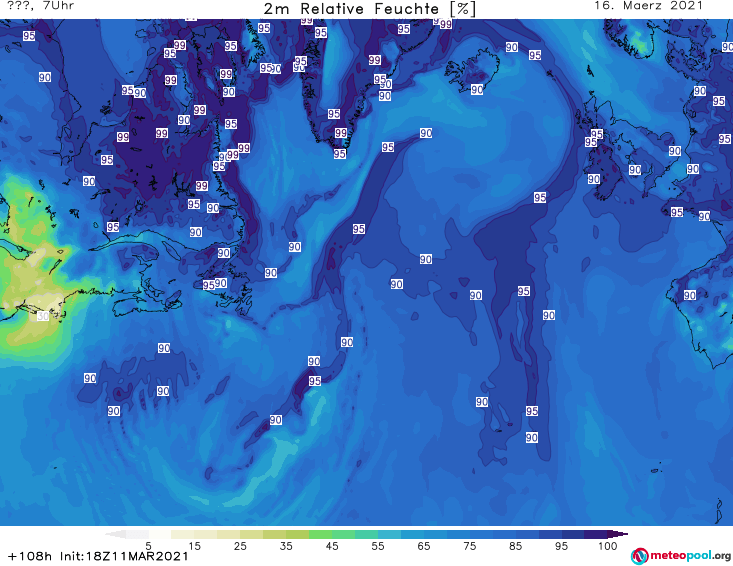Click the "30" contour label on the map
Screen dimensions: 733x566
click(x=43, y=316)
